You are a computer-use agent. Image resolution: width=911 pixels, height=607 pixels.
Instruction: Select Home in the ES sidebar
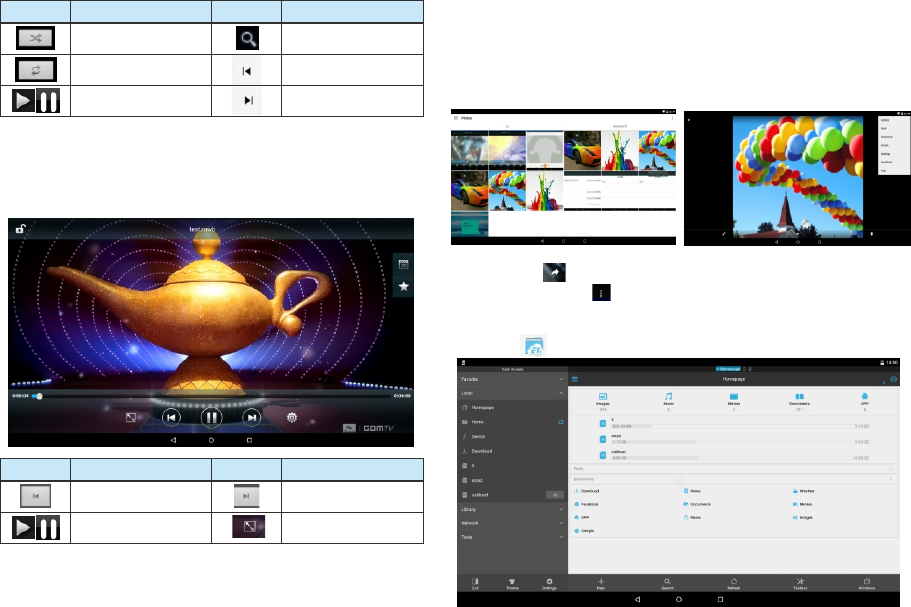coord(512,422)
